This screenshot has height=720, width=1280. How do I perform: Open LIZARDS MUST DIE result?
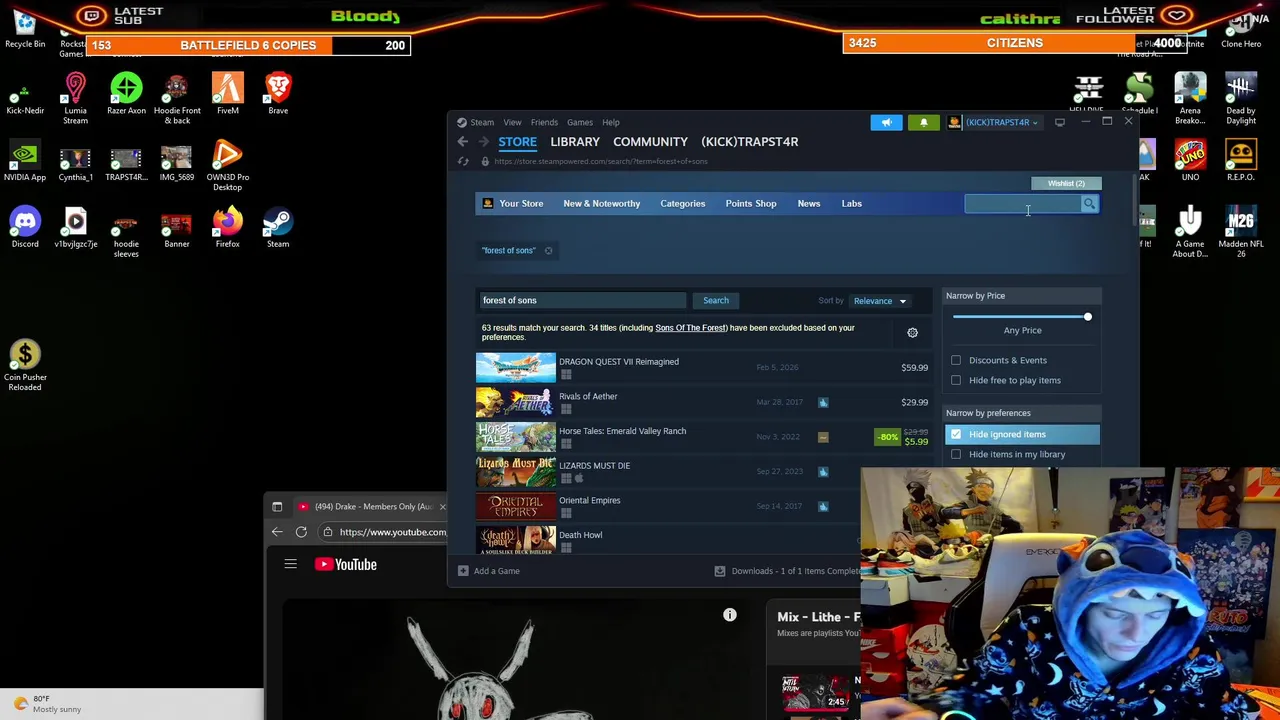coord(705,472)
